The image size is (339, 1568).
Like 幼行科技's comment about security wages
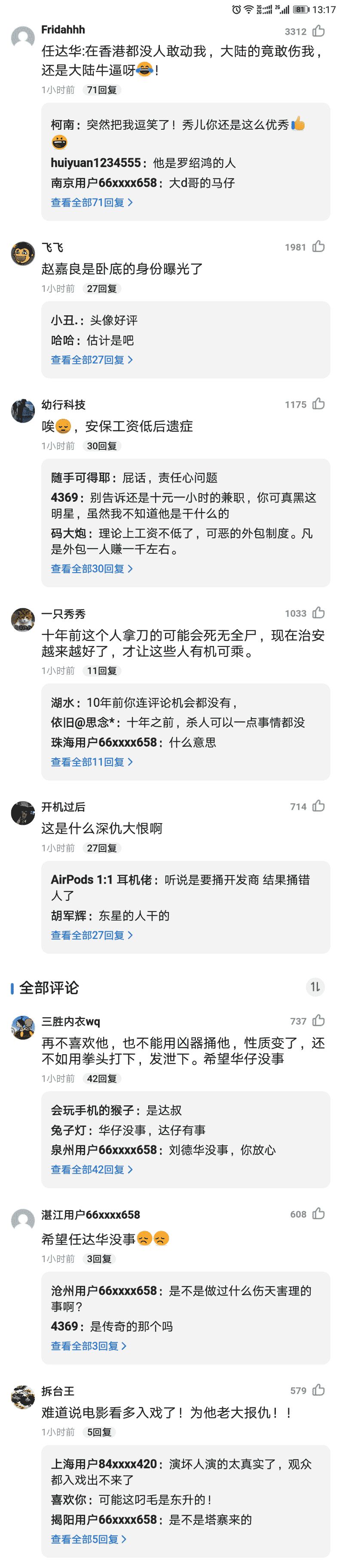click(318, 404)
